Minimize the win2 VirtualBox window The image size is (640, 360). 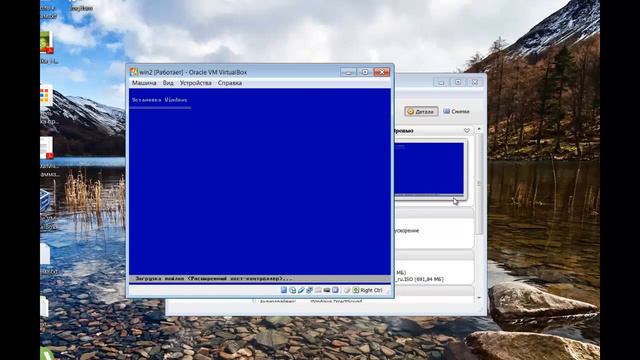tap(348, 72)
